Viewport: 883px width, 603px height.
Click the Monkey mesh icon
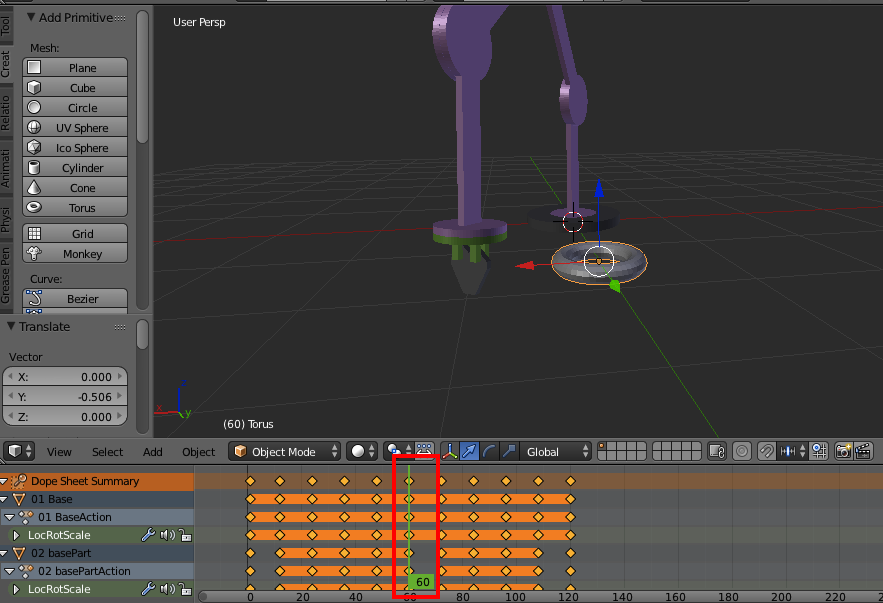coord(34,253)
